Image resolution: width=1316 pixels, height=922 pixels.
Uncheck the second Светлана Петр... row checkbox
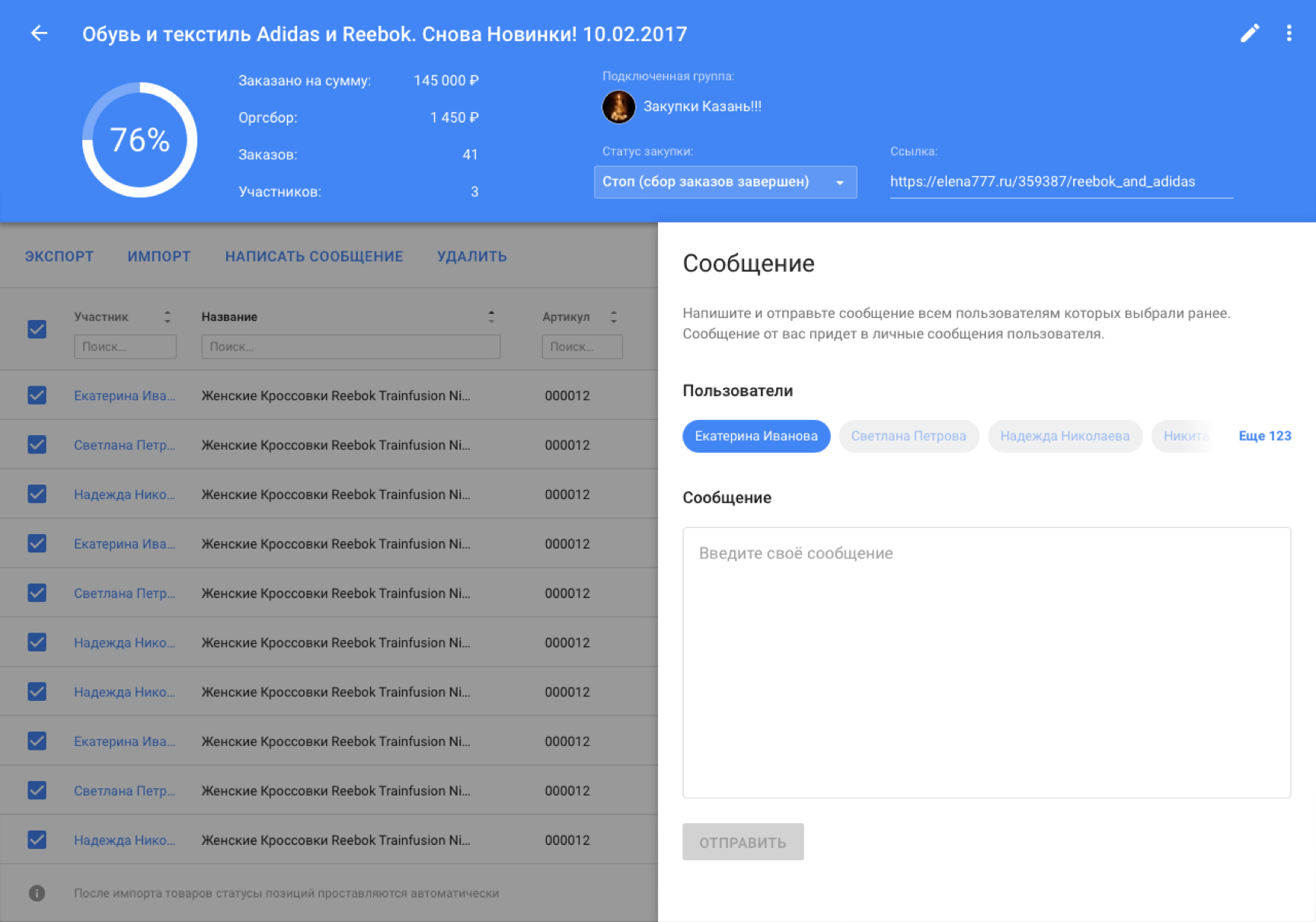[x=37, y=593]
